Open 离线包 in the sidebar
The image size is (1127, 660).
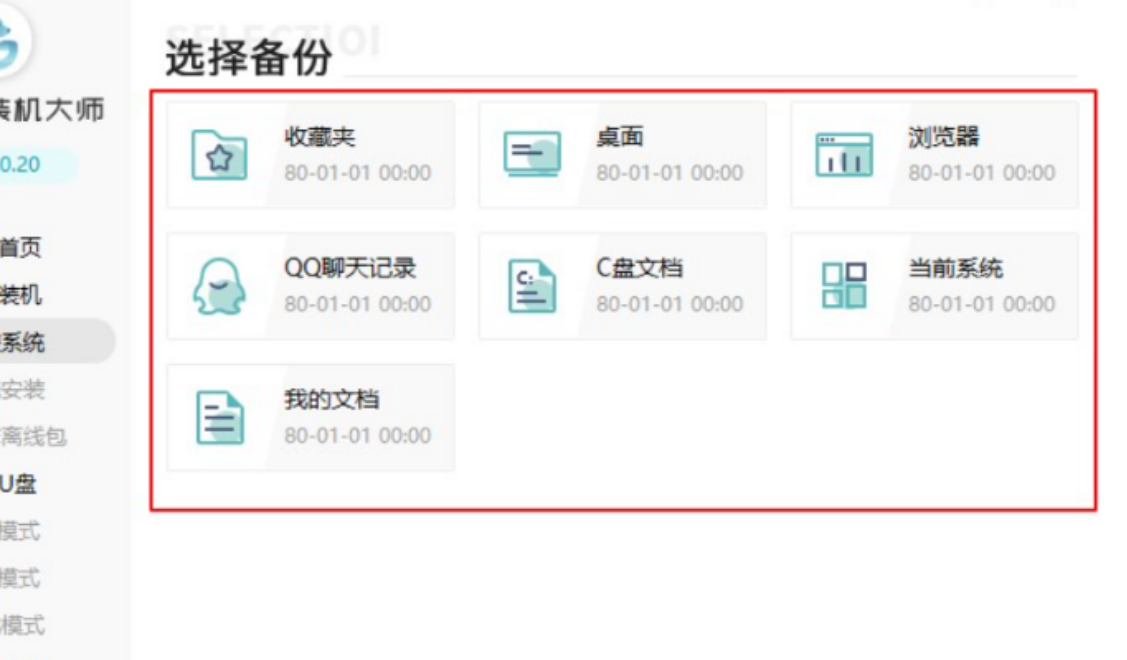33,436
